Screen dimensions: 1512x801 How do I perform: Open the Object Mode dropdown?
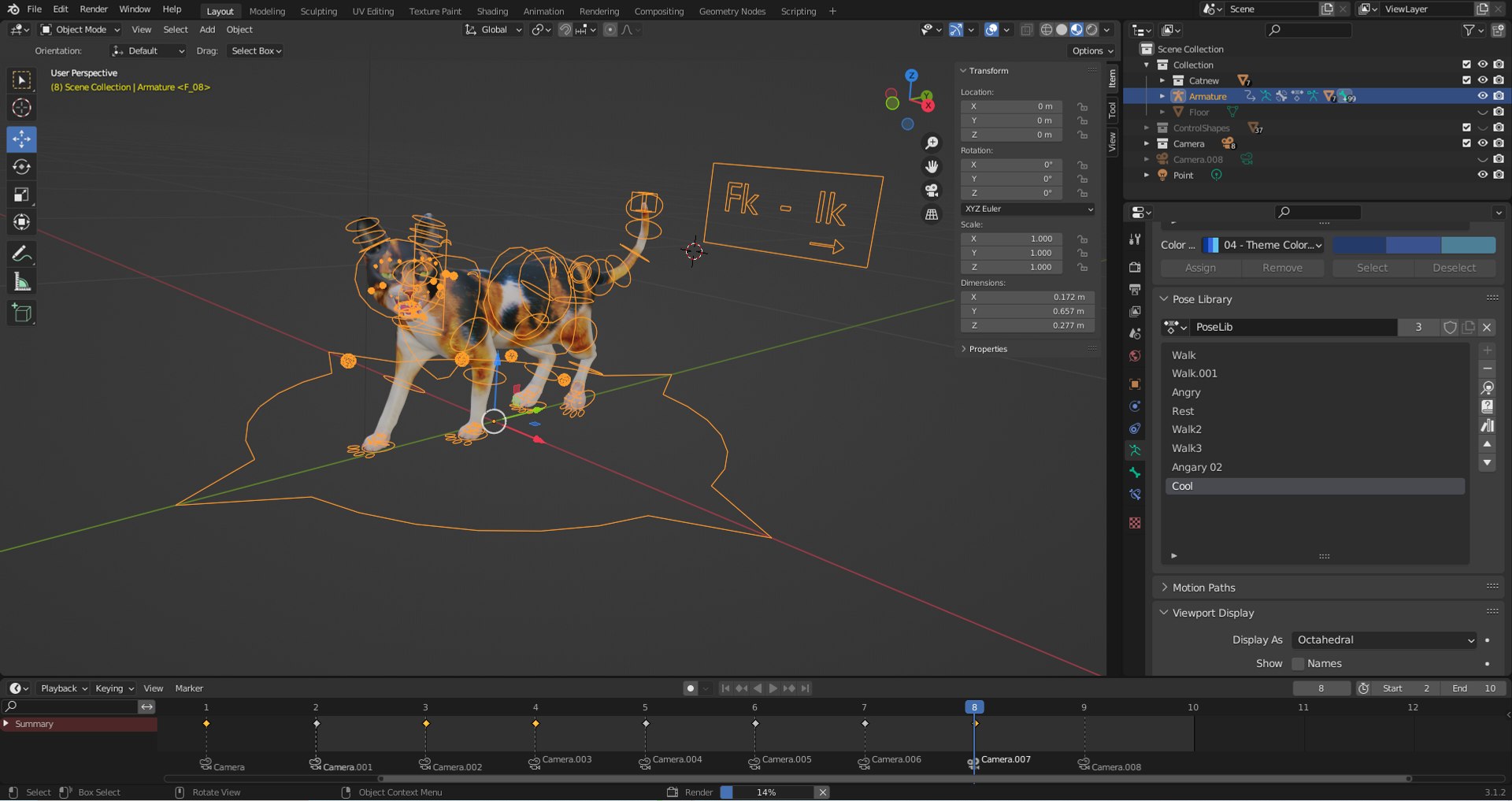coord(80,29)
